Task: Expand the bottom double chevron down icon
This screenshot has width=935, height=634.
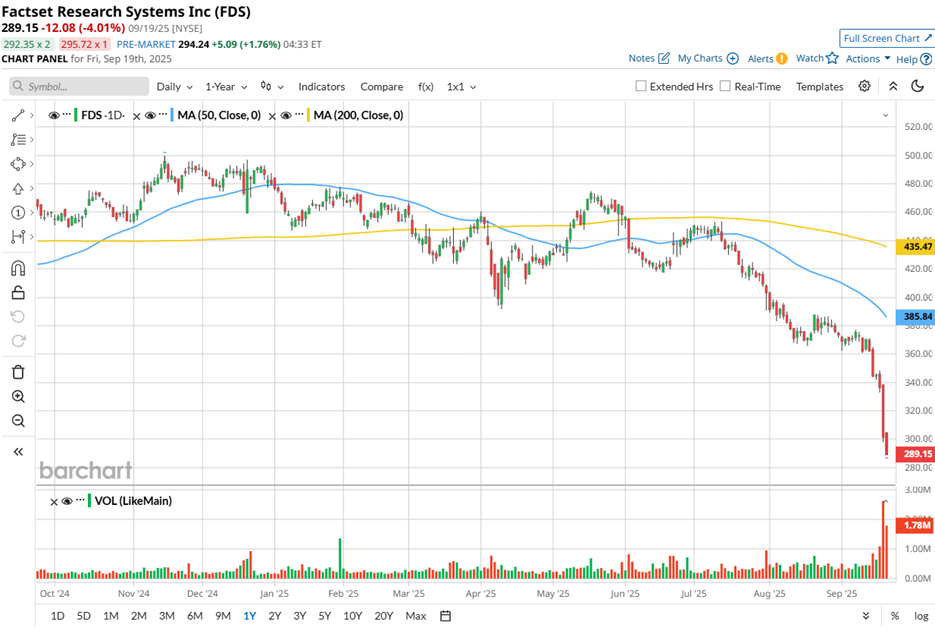Action: tap(866, 616)
